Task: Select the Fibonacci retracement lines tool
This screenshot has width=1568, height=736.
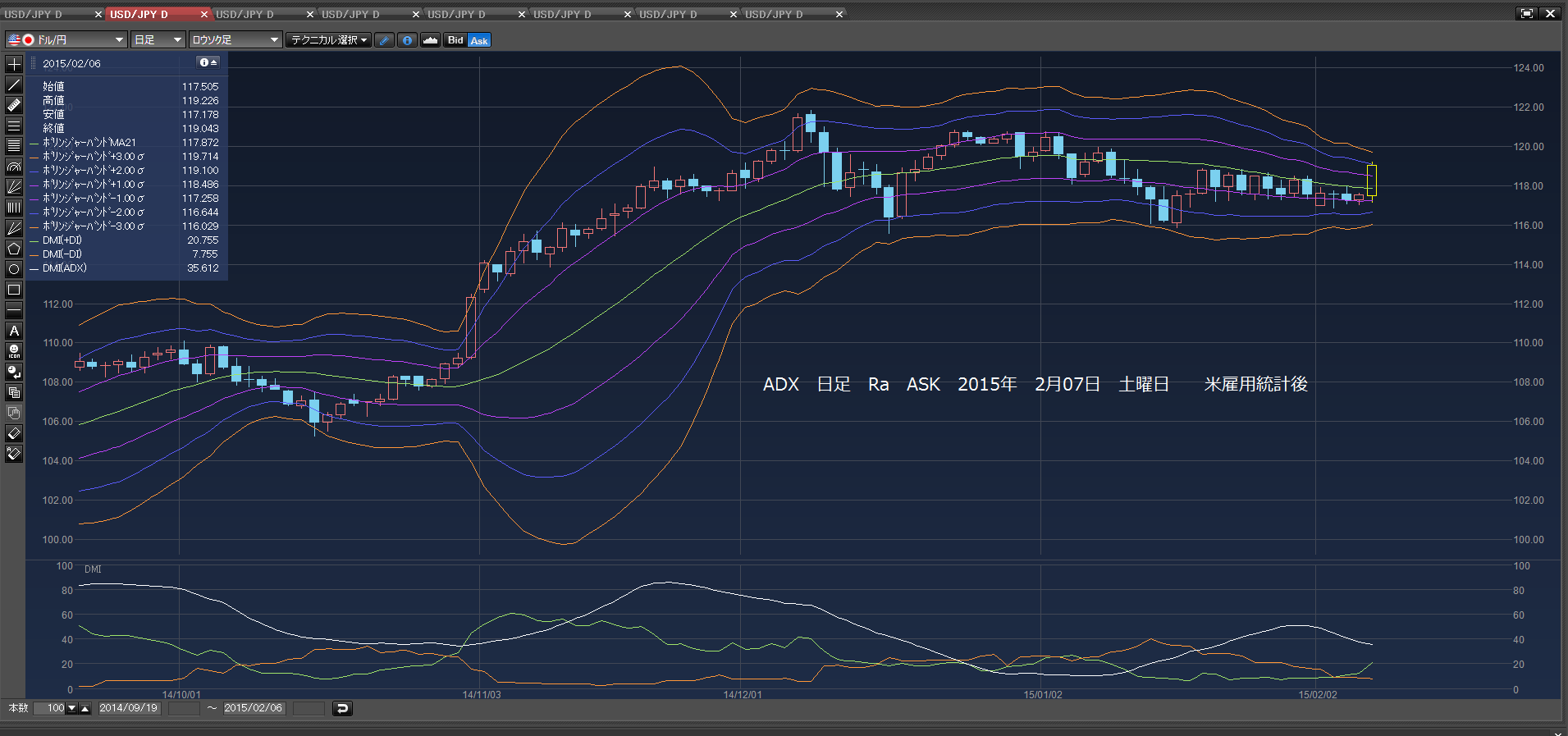Action: pyautogui.click(x=14, y=146)
